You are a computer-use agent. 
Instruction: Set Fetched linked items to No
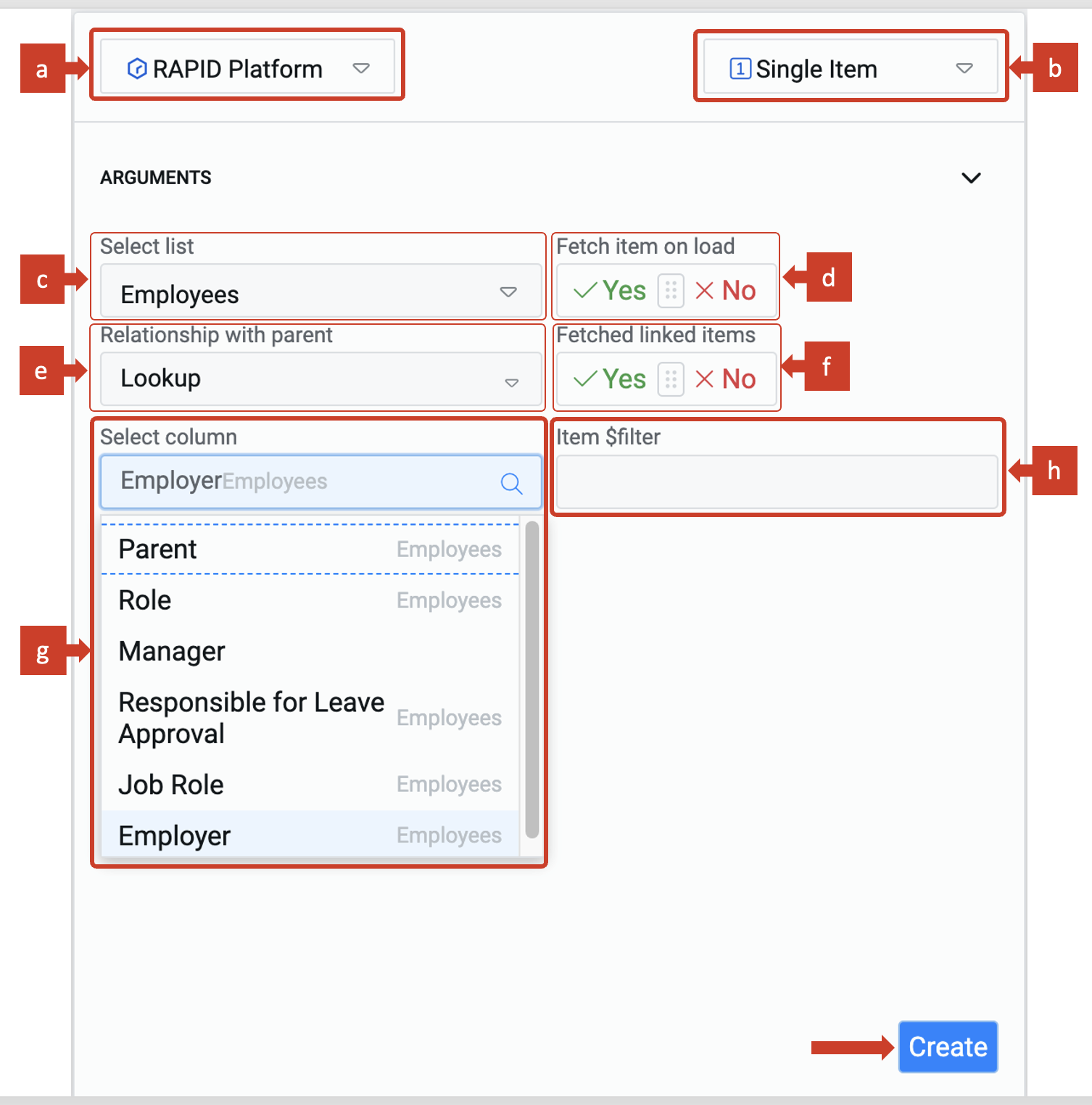point(725,379)
